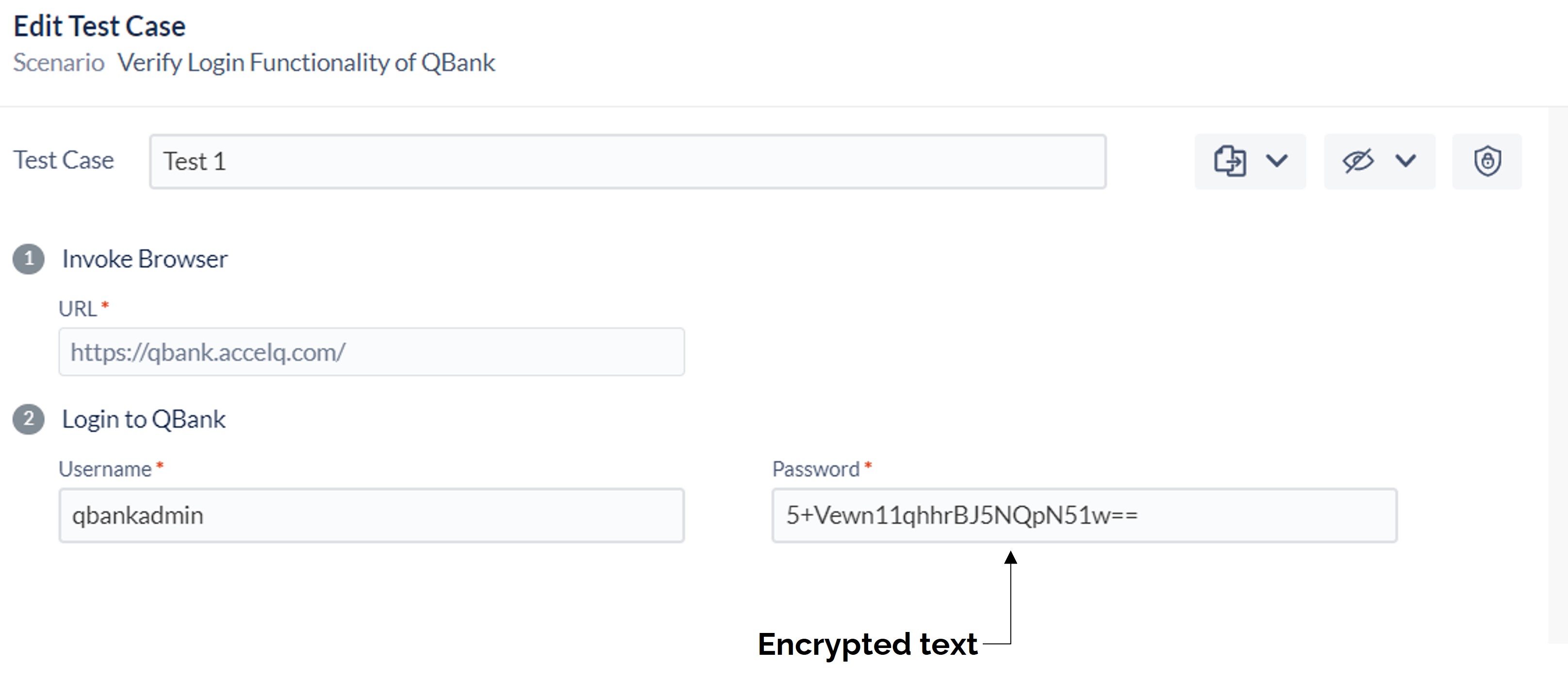The image size is (1568, 681).
Task: Open the Login to QBank step
Action: click(x=144, y=419)
